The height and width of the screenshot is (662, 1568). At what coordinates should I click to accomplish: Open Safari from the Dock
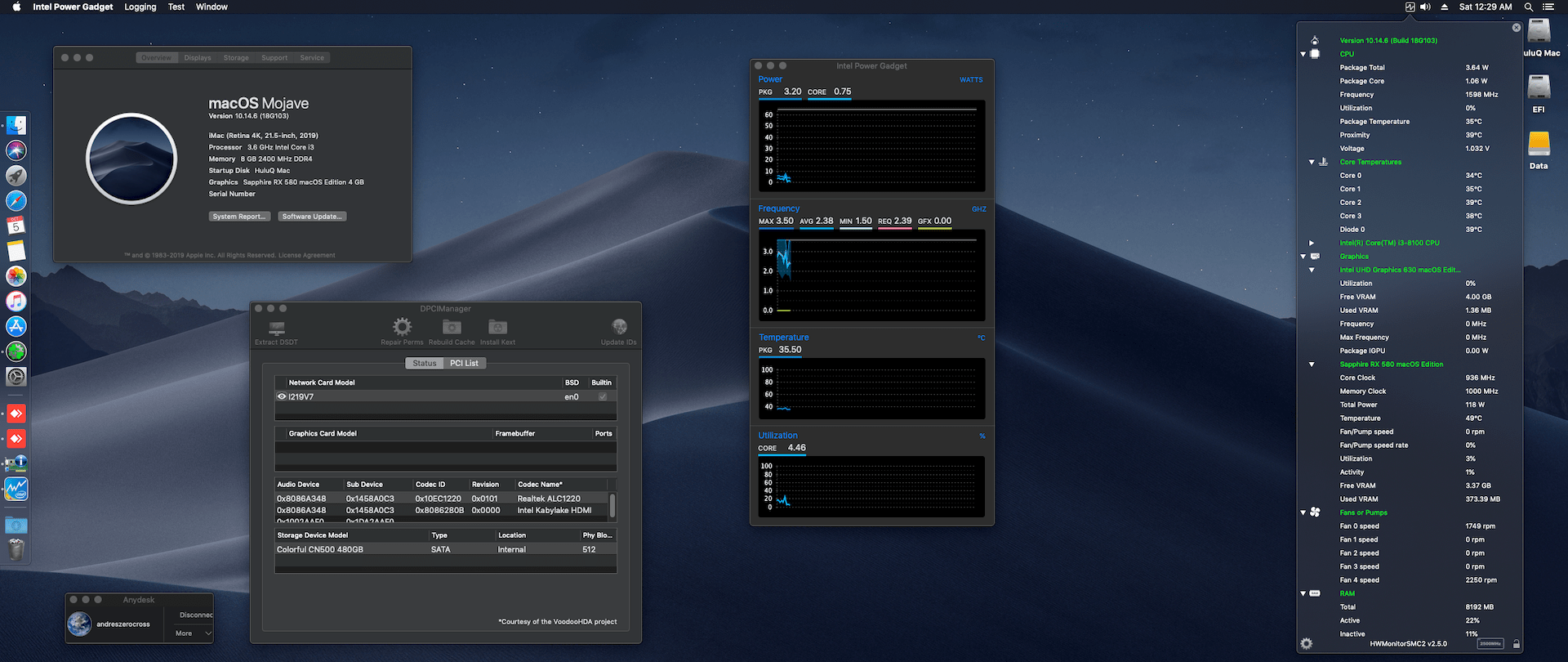[16, 201]
